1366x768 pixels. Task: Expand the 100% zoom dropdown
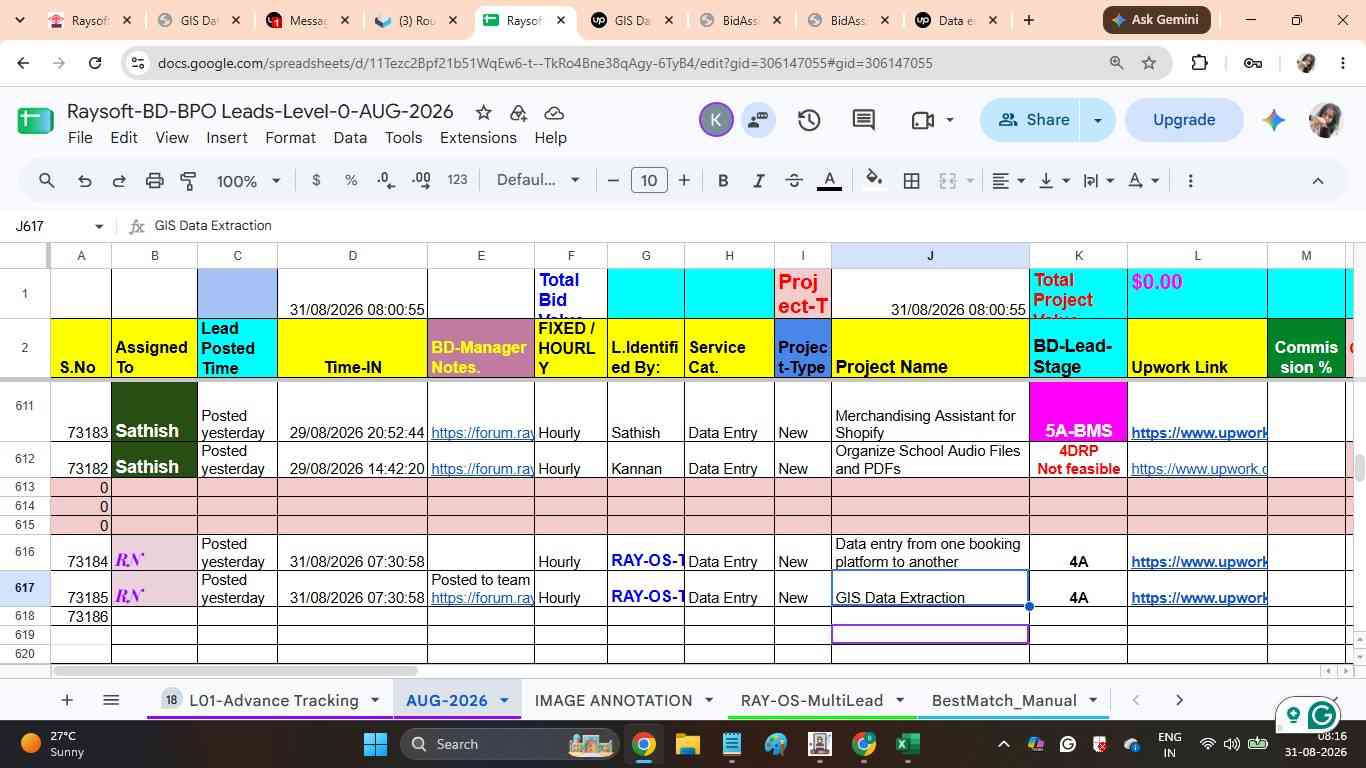[249, 181]
